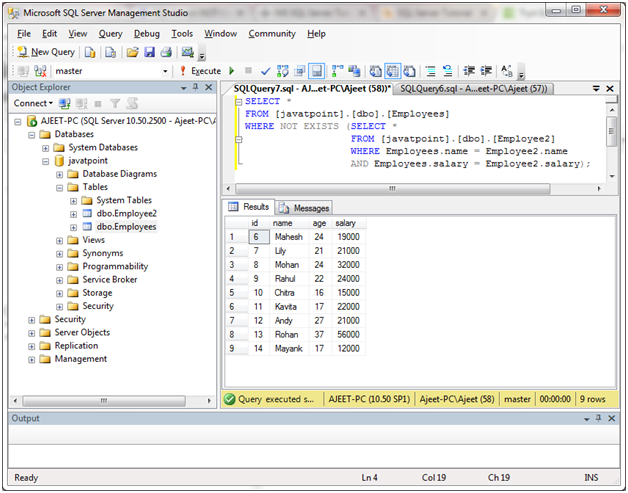628x493 pixels.
Task: Expand the System Databases node
Action: (46, 148)
